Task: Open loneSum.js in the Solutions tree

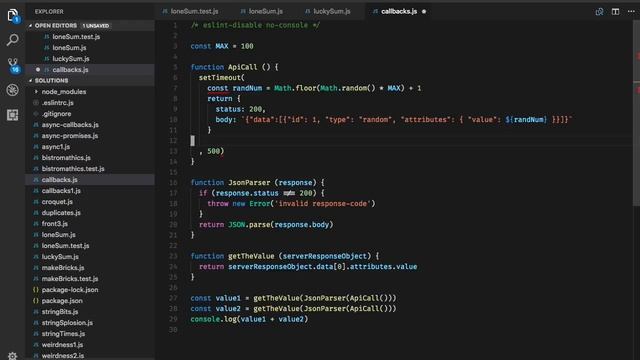Action: click(x=58, y=235)
